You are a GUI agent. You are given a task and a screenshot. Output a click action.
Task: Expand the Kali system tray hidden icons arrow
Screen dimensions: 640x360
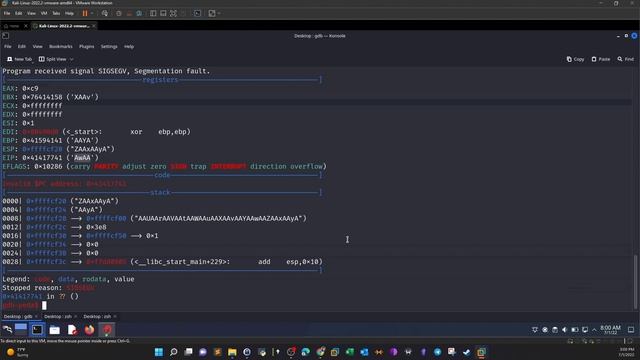pos(594,330)
